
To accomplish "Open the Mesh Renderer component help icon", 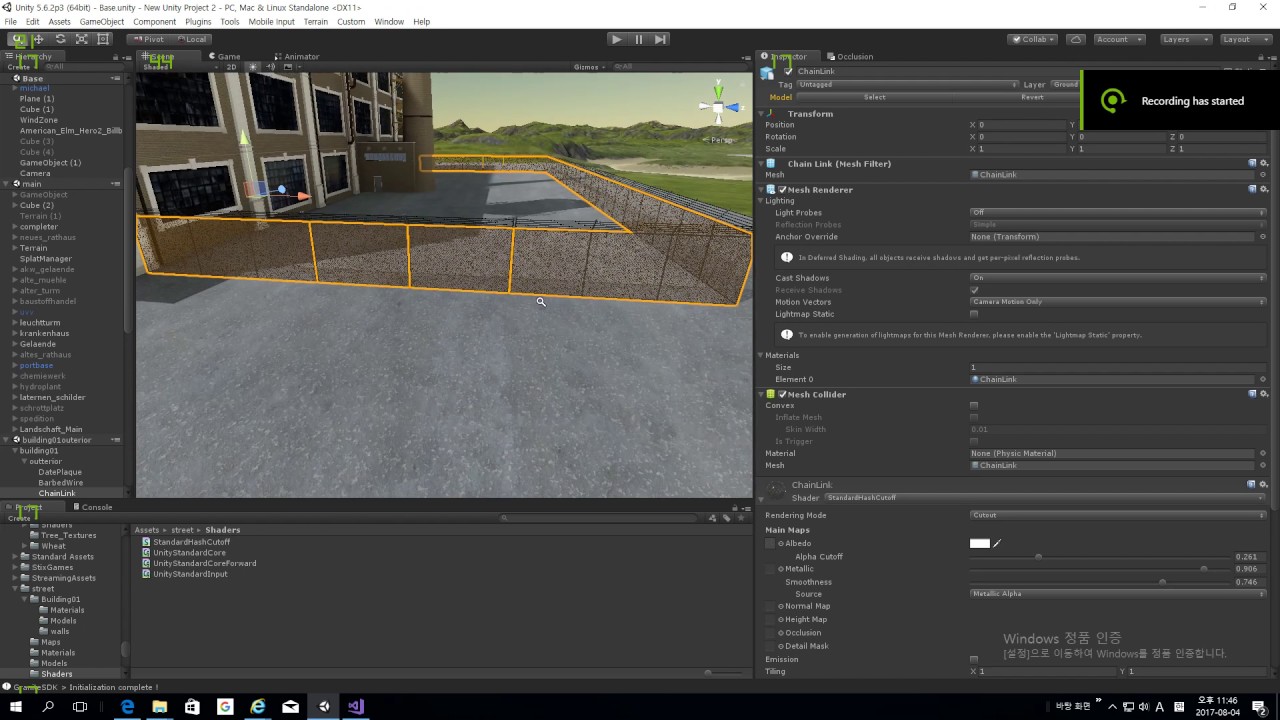I will coord(1251,189).
